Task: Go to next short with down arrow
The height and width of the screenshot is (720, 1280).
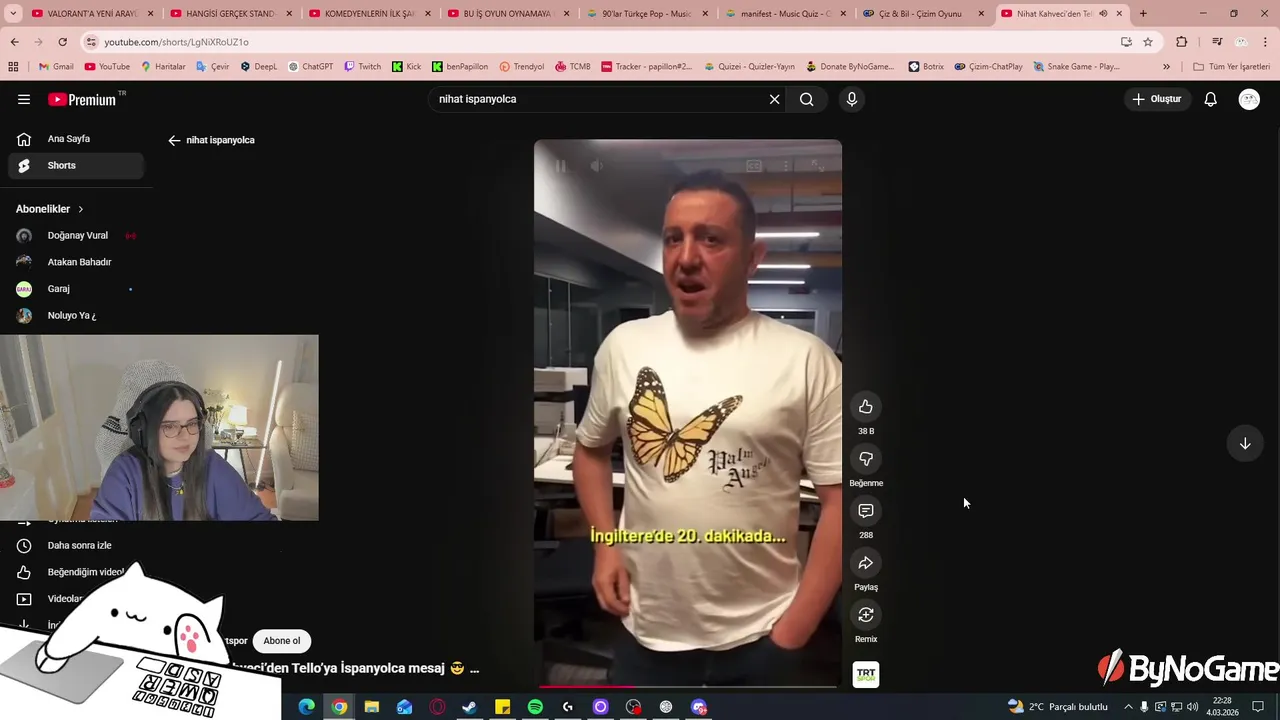Action: coord(1245,444)
